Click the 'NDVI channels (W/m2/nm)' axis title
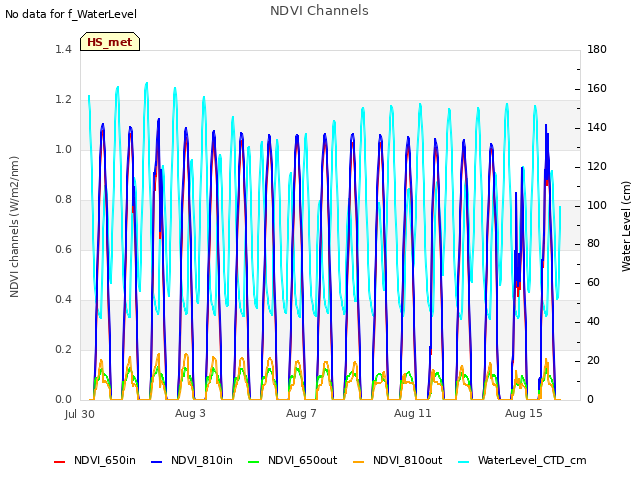Image resolution: width=640 pixels, height=480 pixels. pos(14,227)
